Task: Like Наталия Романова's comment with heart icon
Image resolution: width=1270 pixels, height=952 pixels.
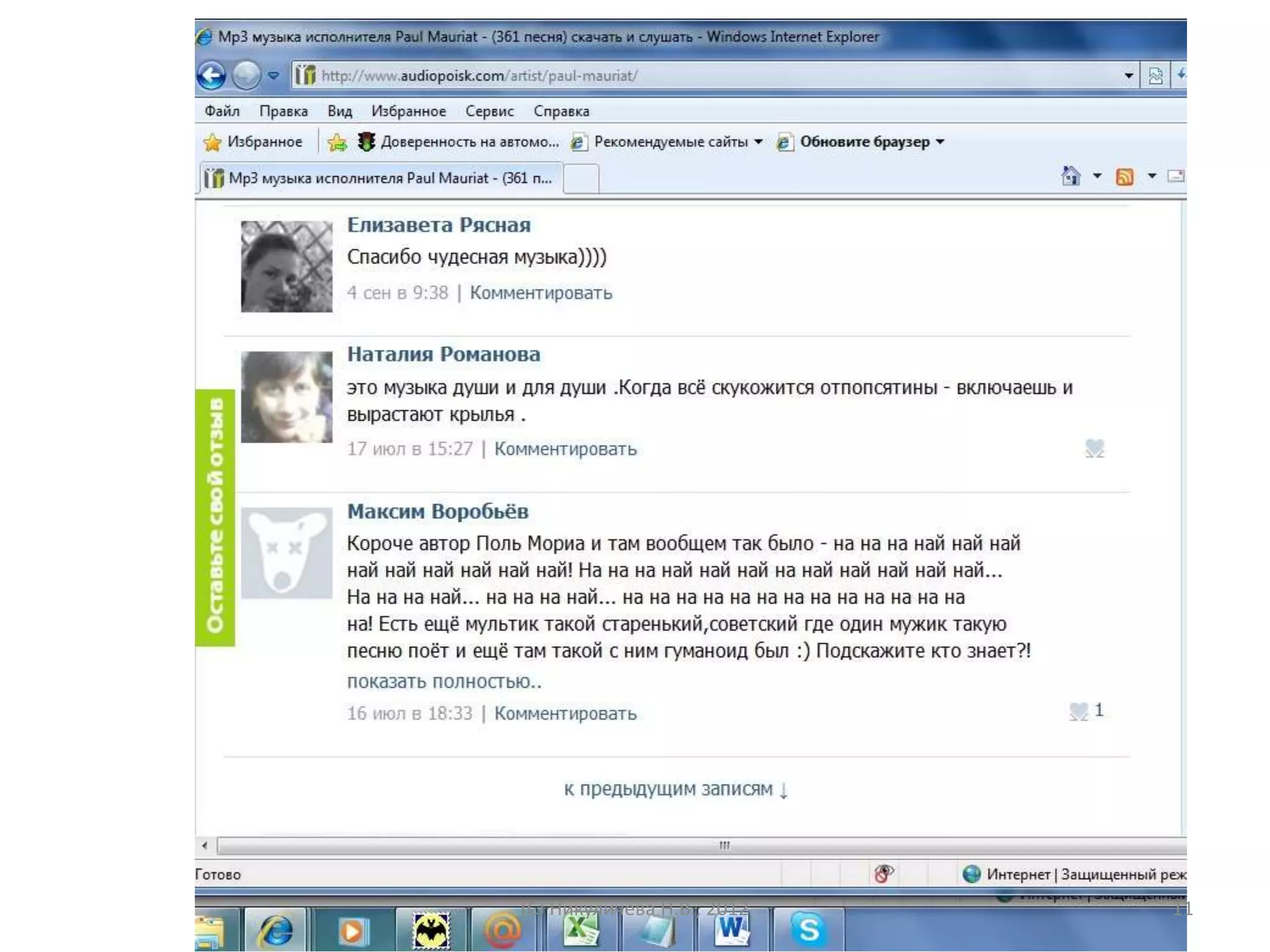Action: (x=1095, y=448)
